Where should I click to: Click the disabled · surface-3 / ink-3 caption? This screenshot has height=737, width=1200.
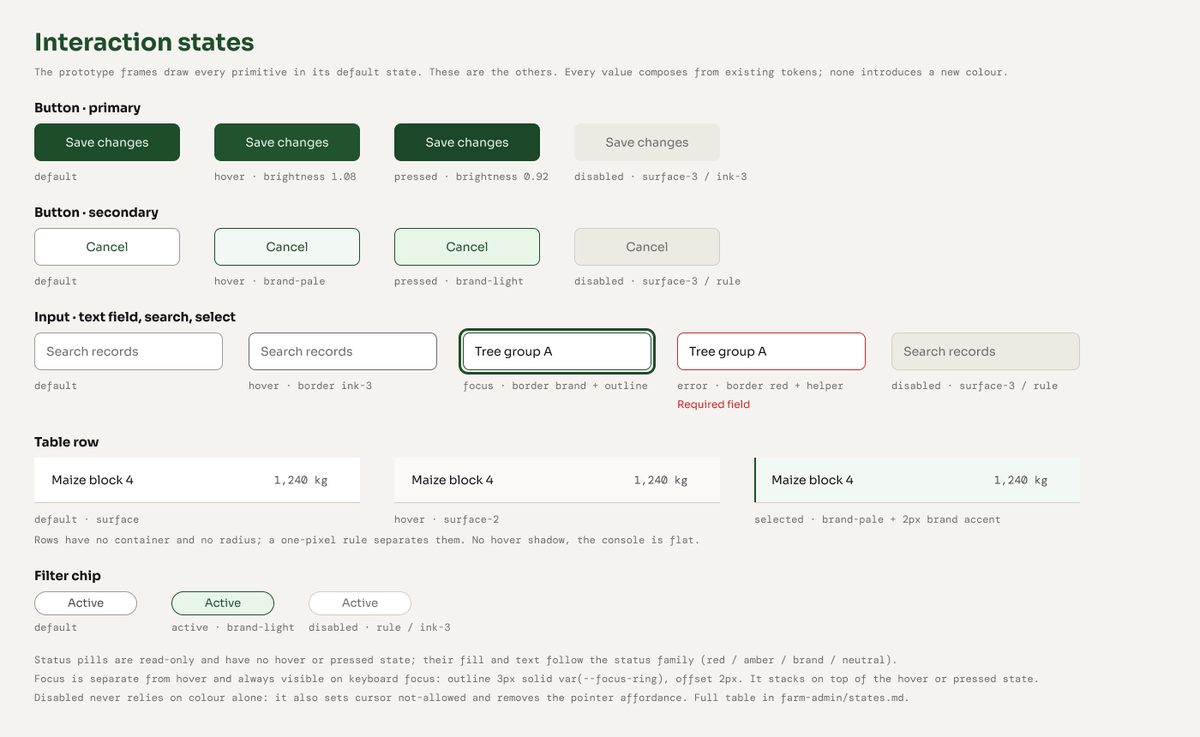point(660,176)
